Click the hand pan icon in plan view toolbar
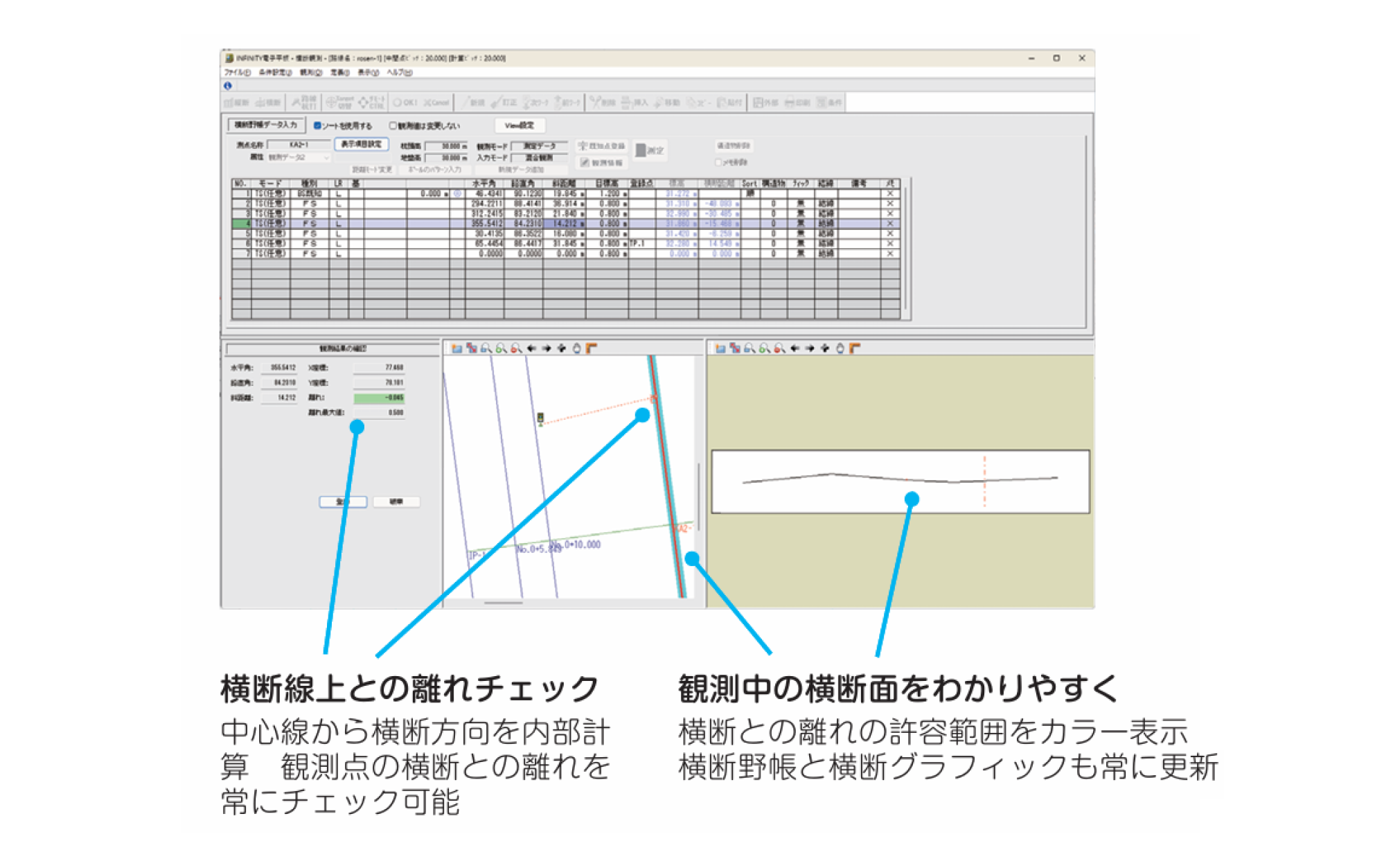The width and height of the screenshot is (1375, 868). [576, 348]
